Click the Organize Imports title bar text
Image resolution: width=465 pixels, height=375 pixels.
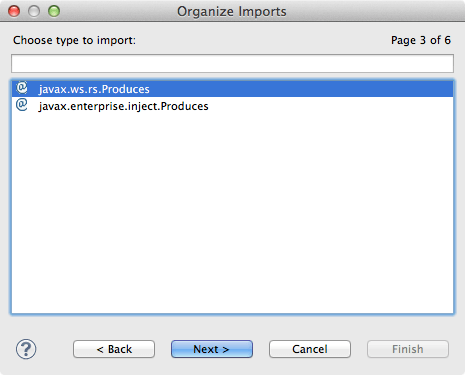[232, 11]
